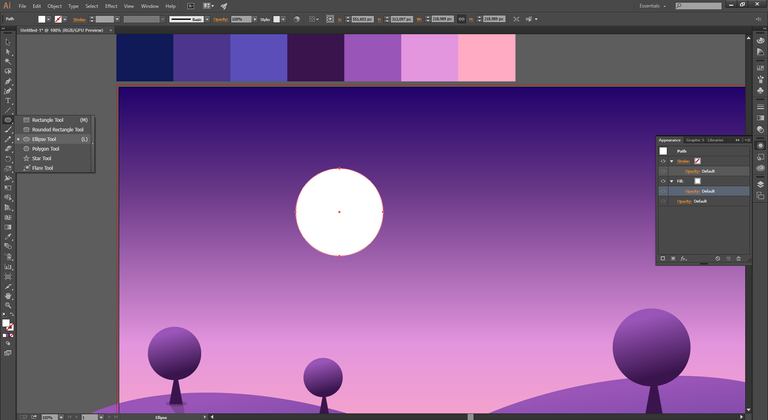
Task: Select the Eyedropper tool
Action: pyautogui.click(x=7, y=237)
